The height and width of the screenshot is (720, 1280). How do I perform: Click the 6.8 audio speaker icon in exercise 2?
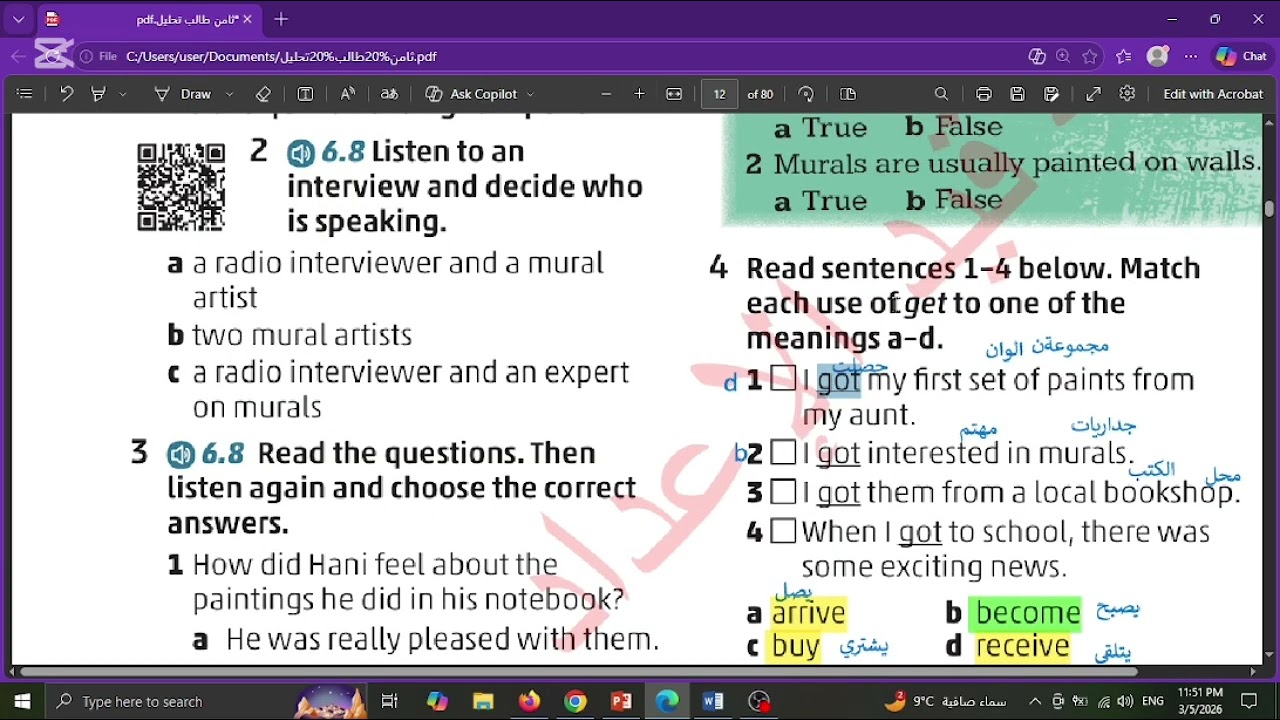301,153
